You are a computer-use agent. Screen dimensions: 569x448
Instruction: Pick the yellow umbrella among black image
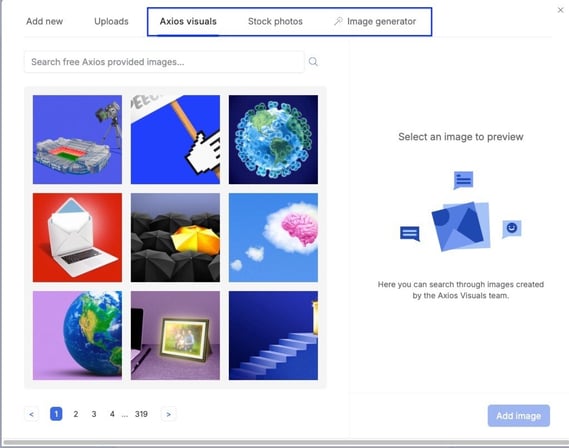pyautogui.click(x=175, y=238)
